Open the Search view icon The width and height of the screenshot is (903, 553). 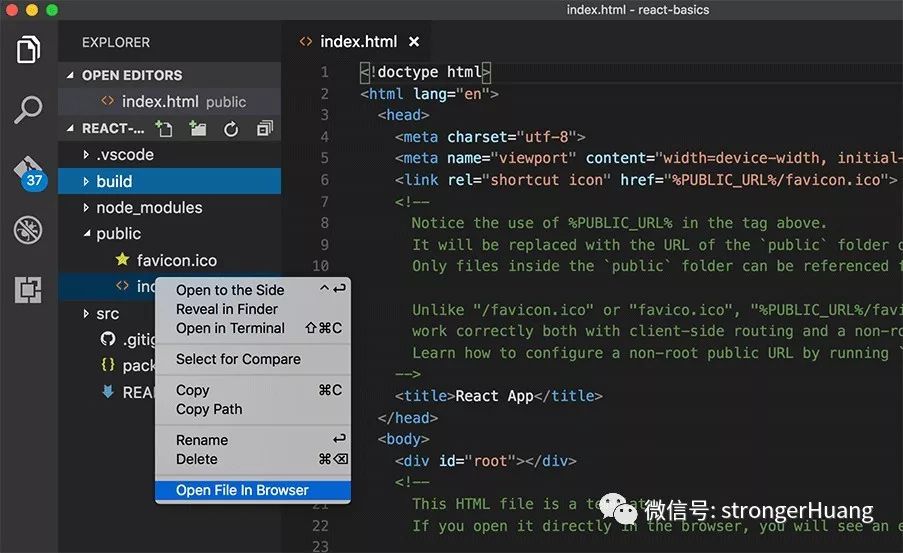pos(28,109)
